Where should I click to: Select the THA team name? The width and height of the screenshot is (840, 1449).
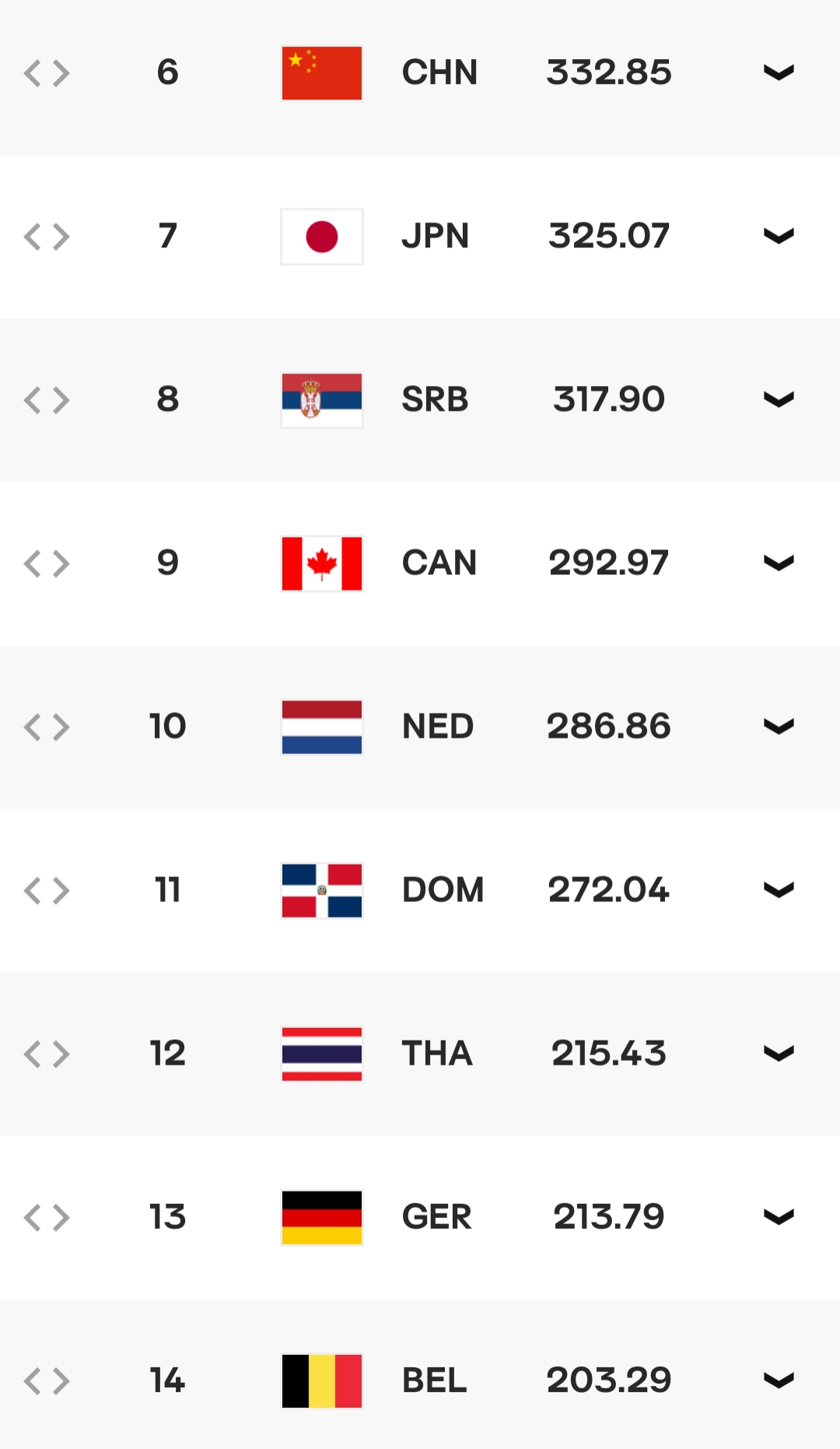pos(437,1053)
